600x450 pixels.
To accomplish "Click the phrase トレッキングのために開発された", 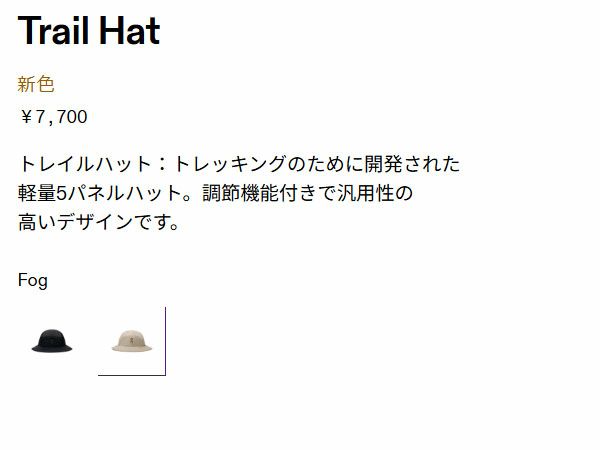I will (x=317, y=164).
